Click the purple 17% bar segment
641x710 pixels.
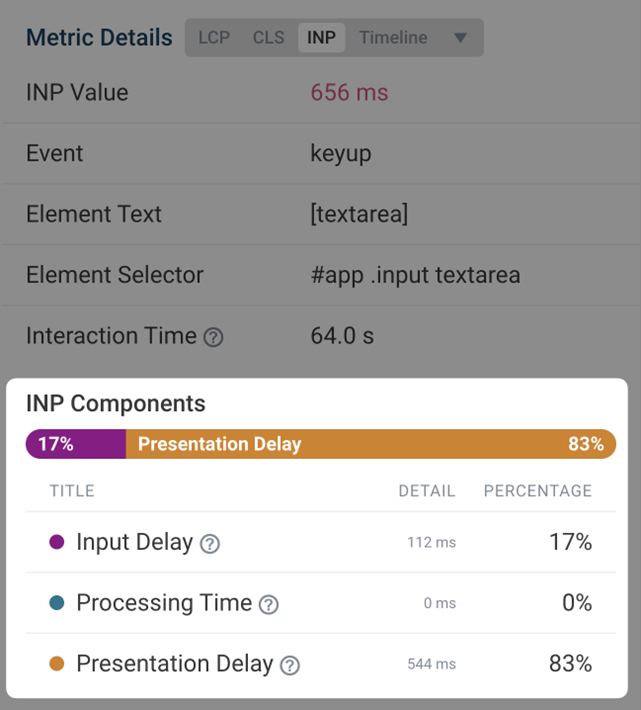[76, 444]
